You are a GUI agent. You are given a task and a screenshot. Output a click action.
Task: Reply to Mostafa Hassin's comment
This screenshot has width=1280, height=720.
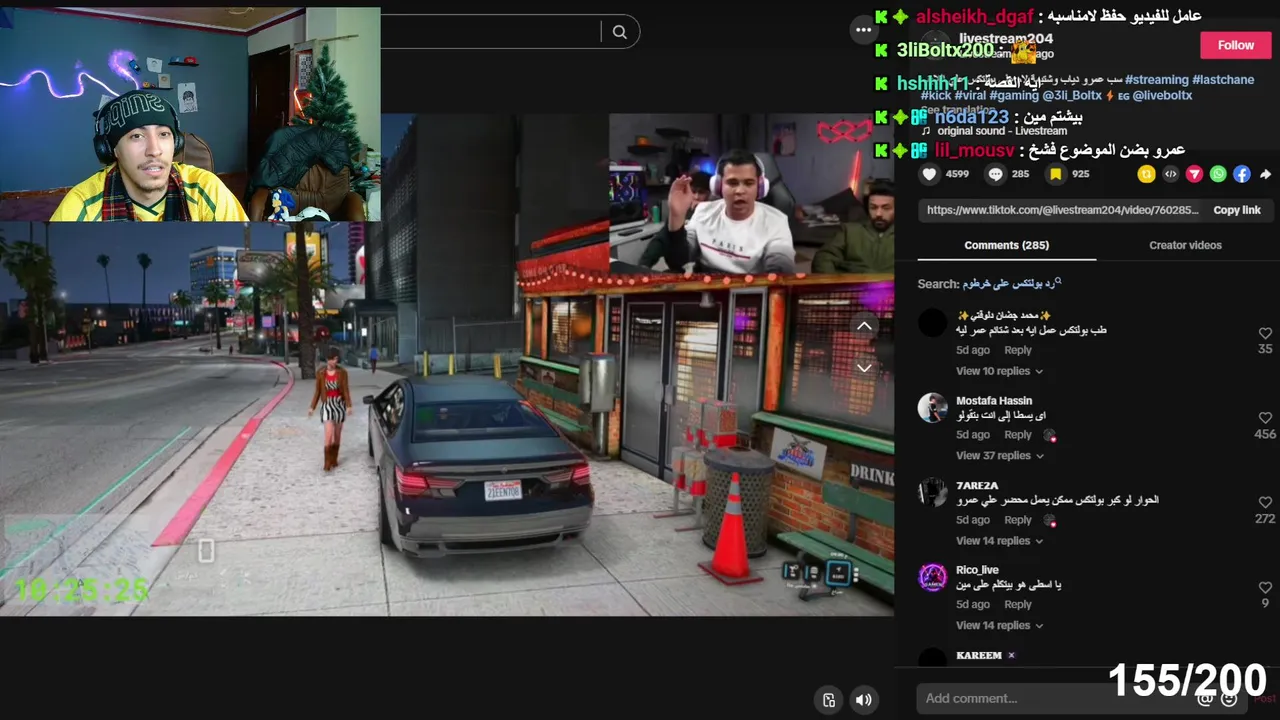(1018, 435)
